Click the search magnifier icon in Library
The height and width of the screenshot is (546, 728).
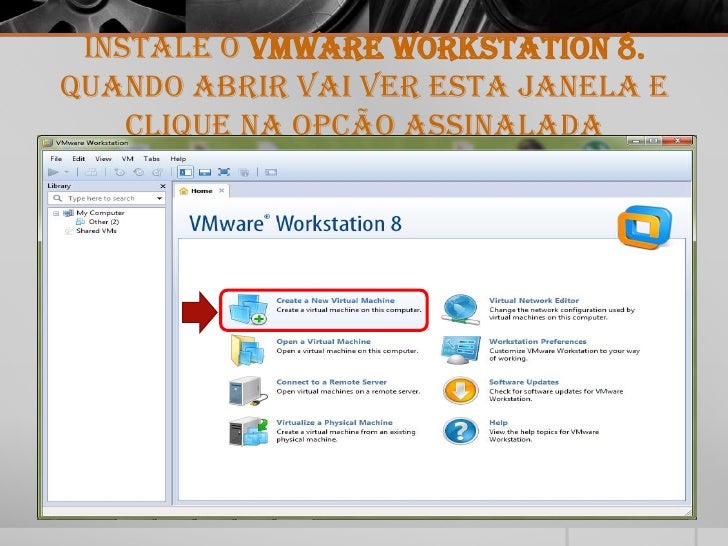pos(58,198)
